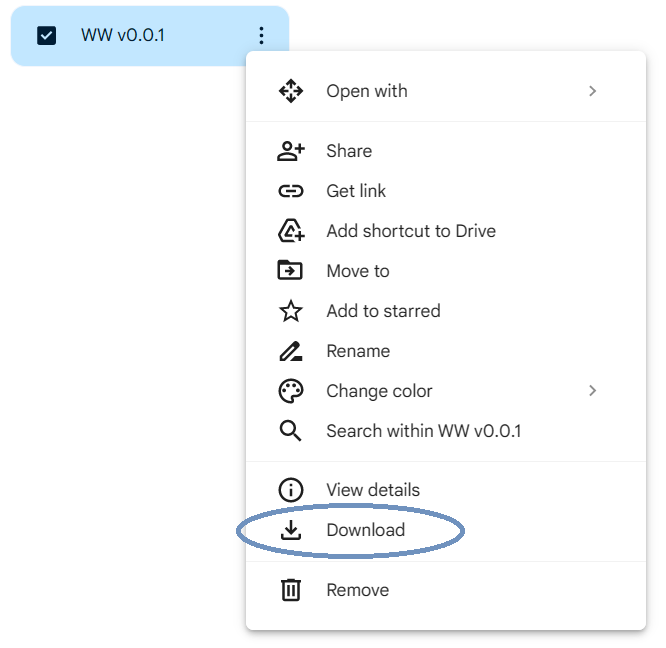The image size is (666, 648).
Task: Click the Open with arrows icon
Action: point(290,91)
